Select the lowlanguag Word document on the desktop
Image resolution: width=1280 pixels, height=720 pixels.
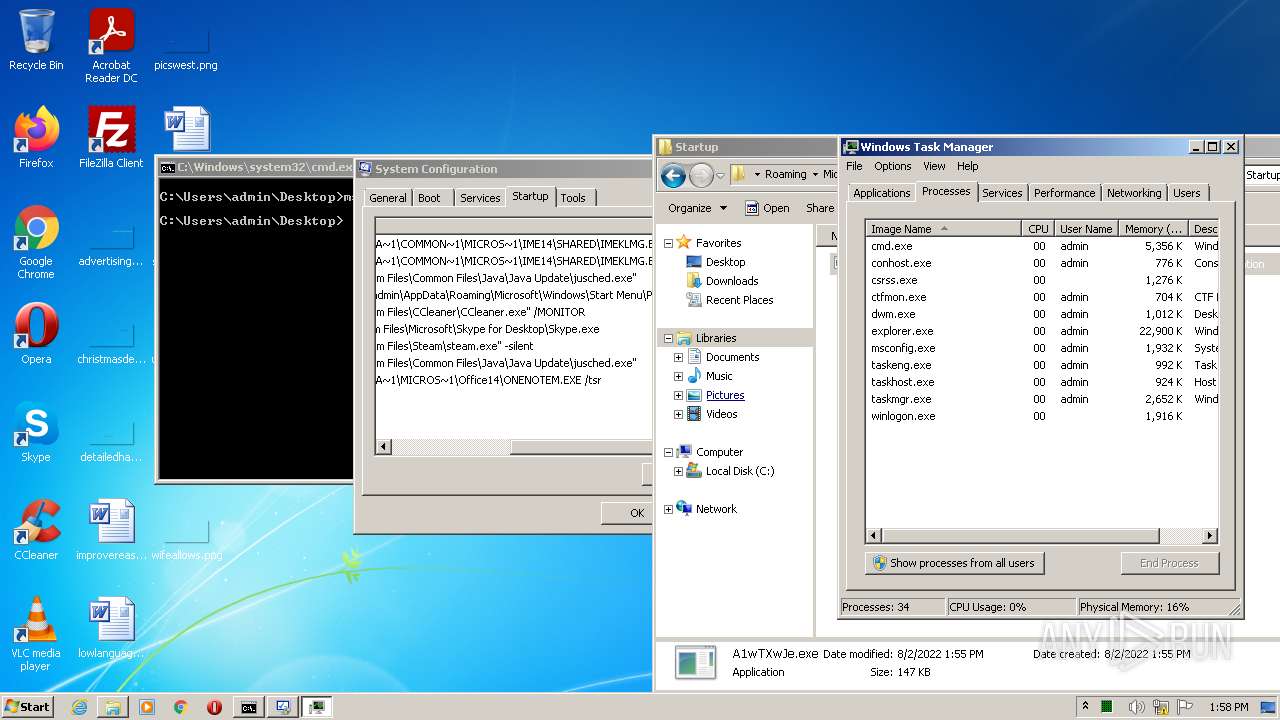111,628
